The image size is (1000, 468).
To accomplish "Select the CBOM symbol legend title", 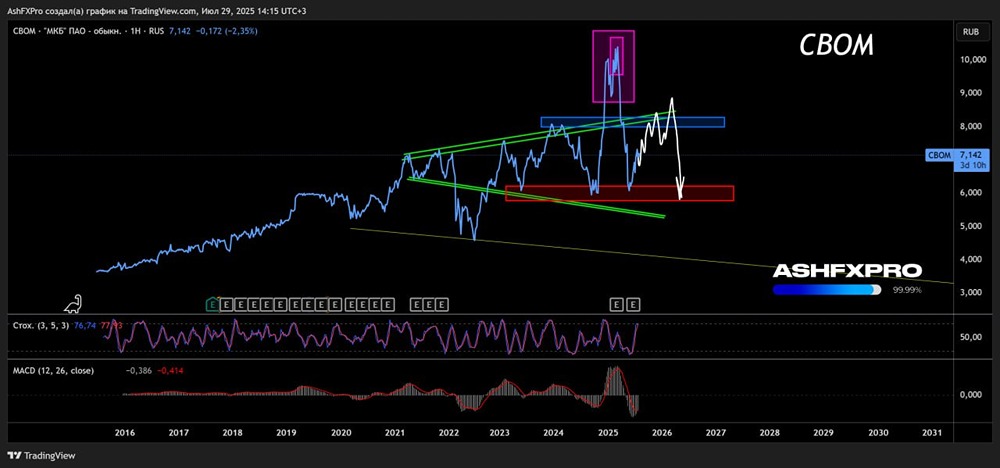I will coord(87,31).
